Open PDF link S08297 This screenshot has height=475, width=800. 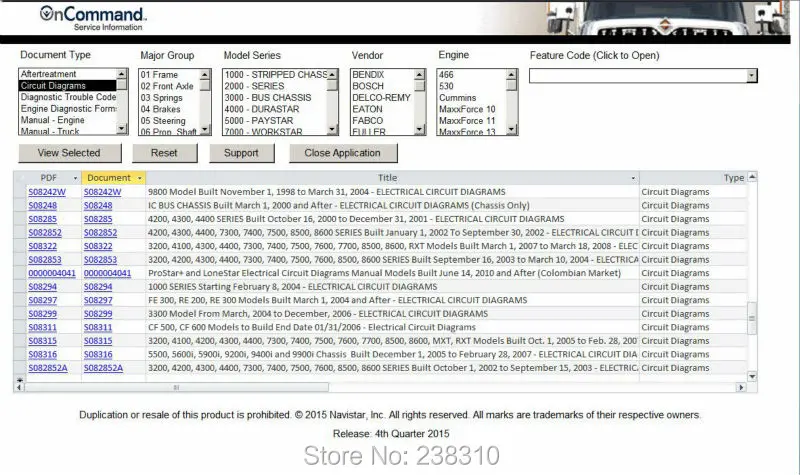point(42,300)
